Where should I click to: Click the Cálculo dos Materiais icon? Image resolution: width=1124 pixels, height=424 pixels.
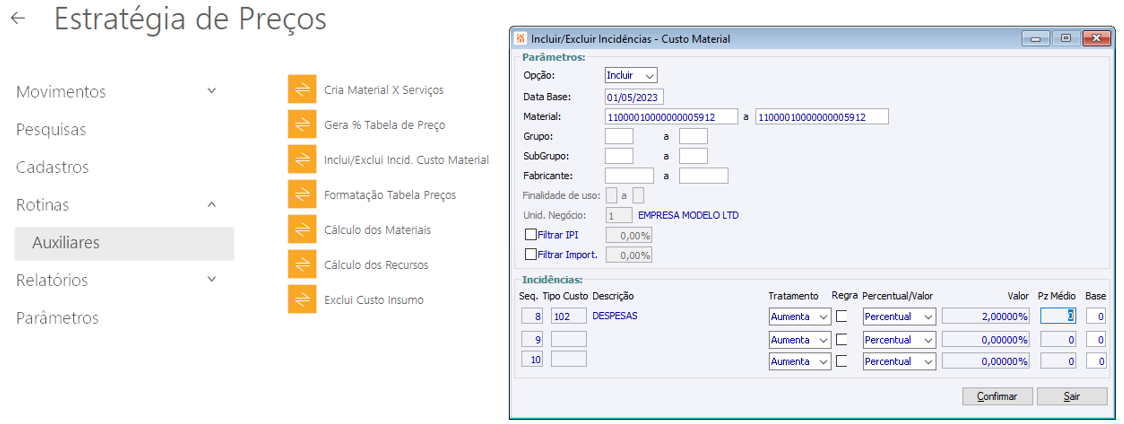pos(302,229)
